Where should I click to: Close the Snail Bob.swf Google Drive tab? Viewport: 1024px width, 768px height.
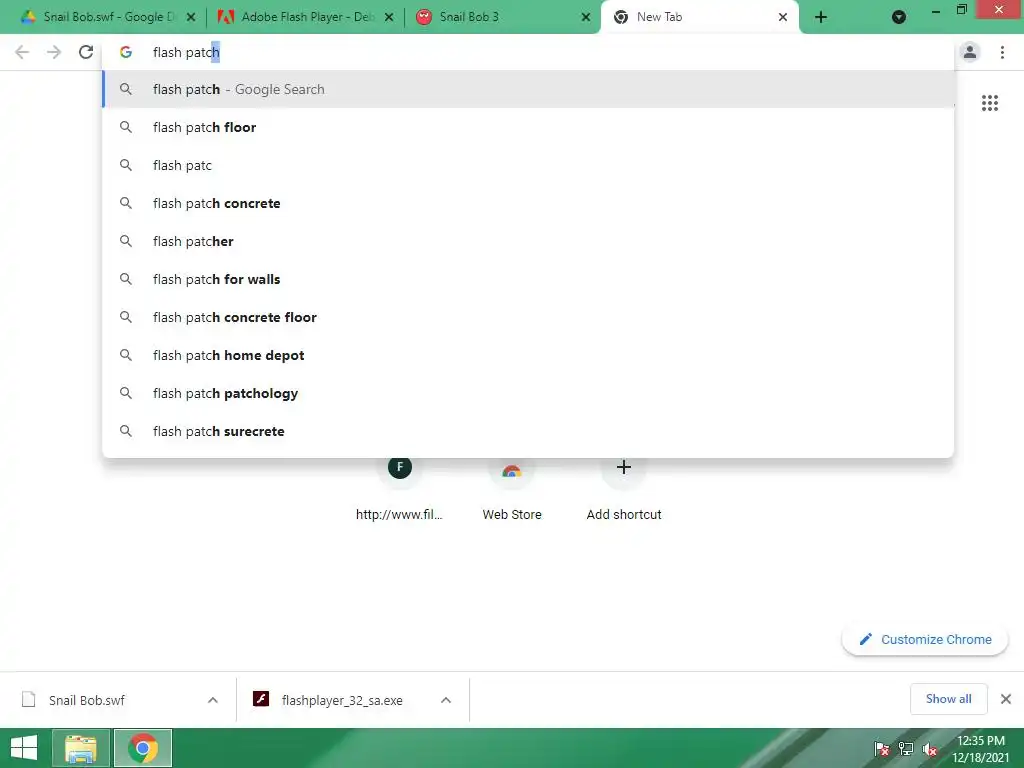[191, 17]
